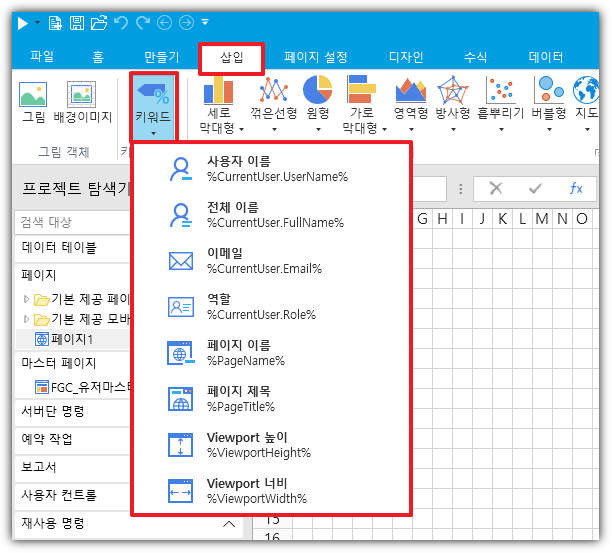Switch to the 페이지 설정 tab
The image size is (612, 553).
[315, 57]
